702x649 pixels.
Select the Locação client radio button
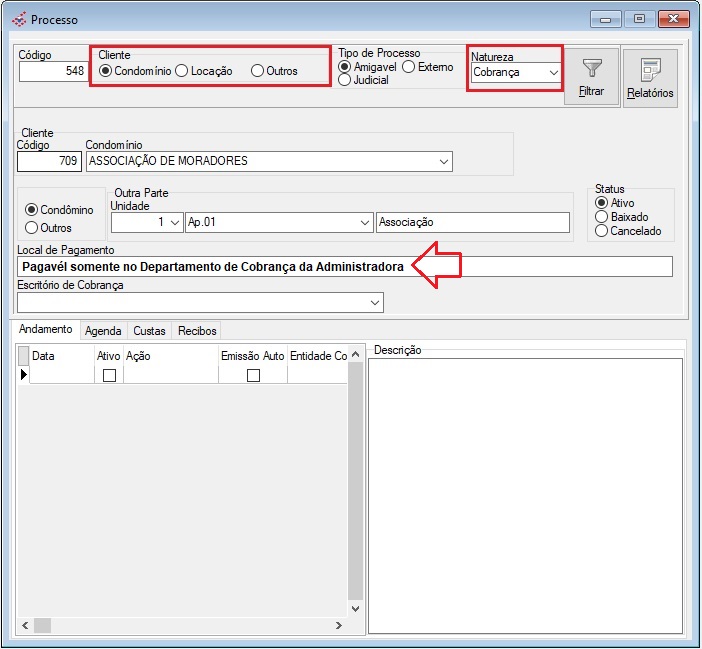[182, 71]
